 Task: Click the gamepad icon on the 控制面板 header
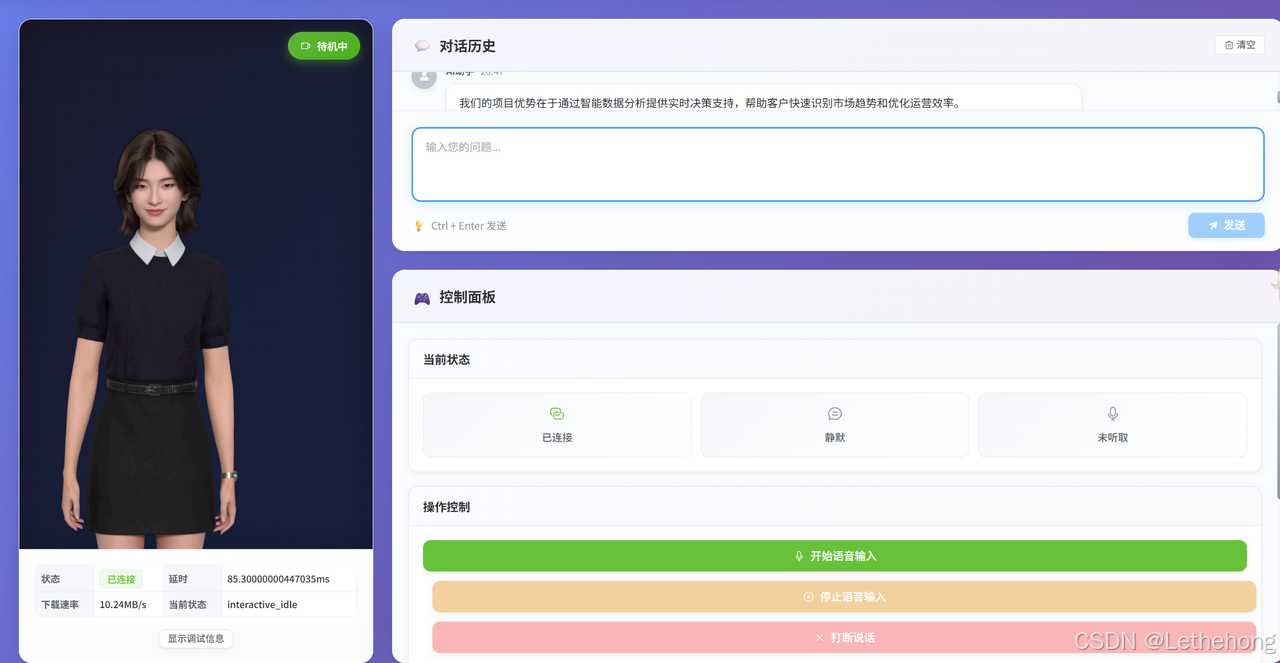(x=421, y=298)
